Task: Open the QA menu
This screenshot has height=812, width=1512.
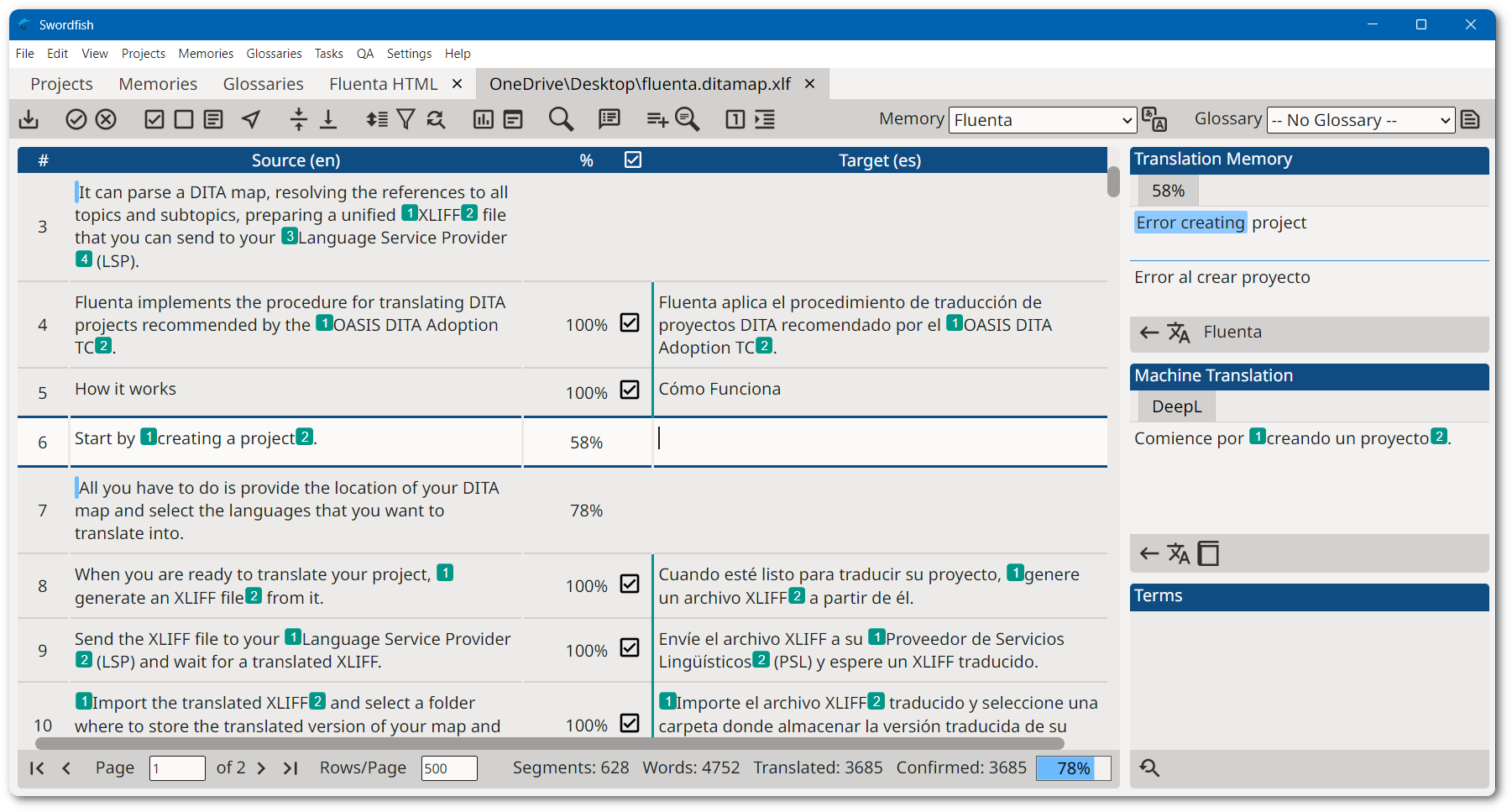Action: tap(365, 53)
